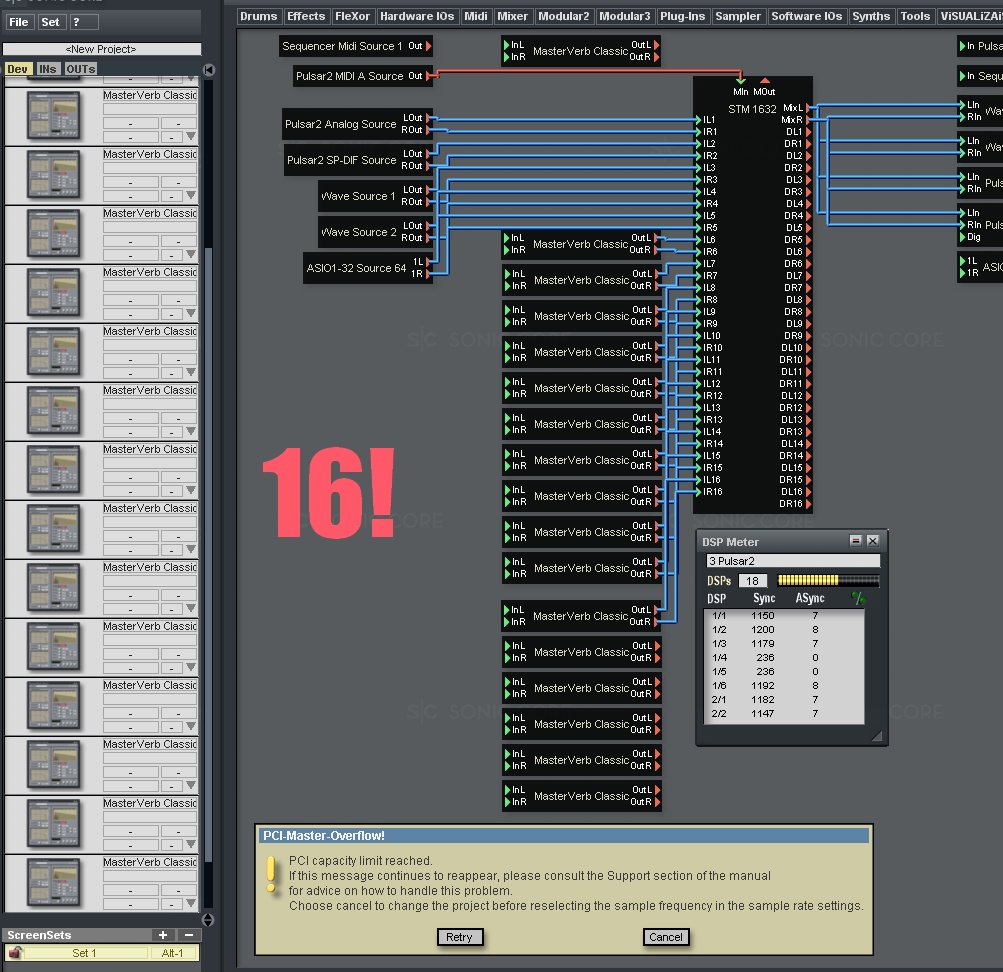Click the Pulsar2 MIDI A Source module
The width and height of the screenshot is (1003, 972).
pyautogui.click(x=350, y=75)
